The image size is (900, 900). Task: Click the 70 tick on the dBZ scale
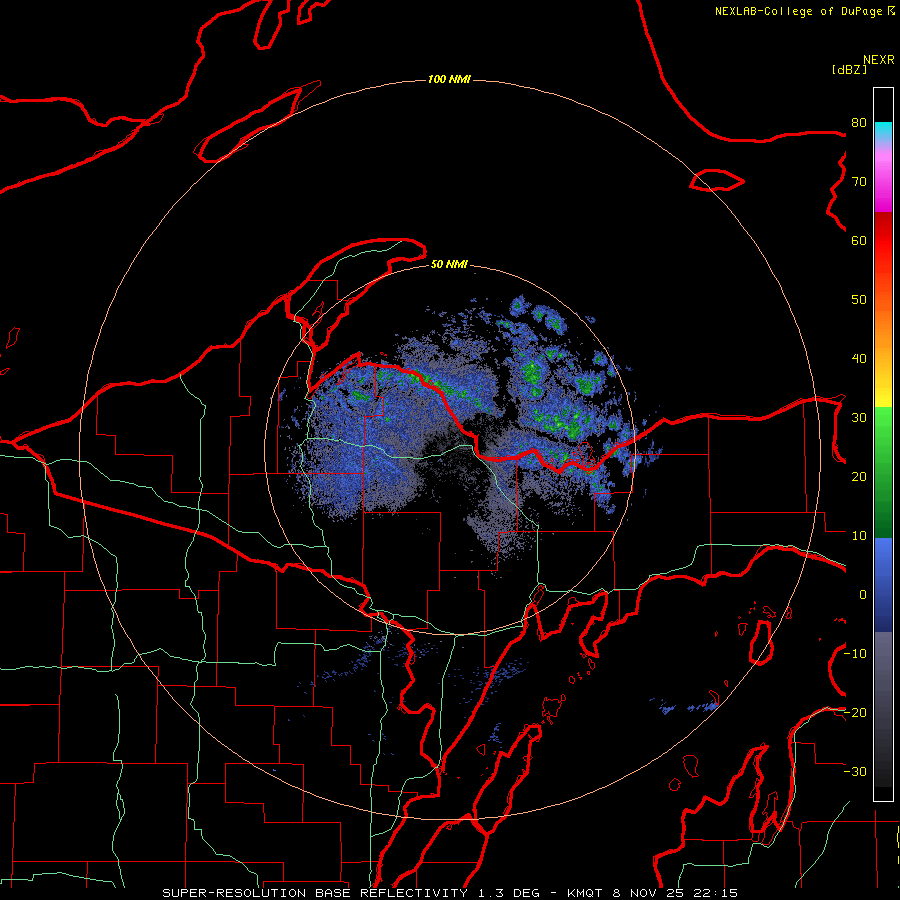[859, 181]
